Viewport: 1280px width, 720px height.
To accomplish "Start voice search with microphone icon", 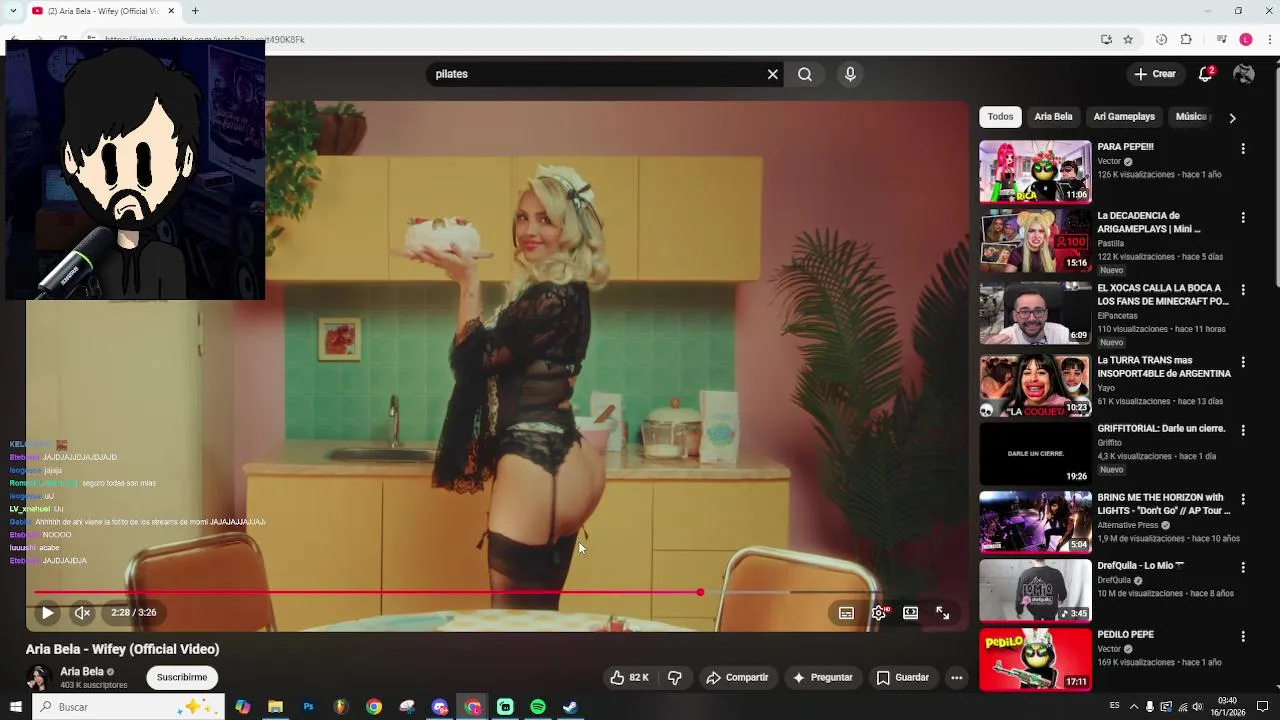I will point(850,74).
